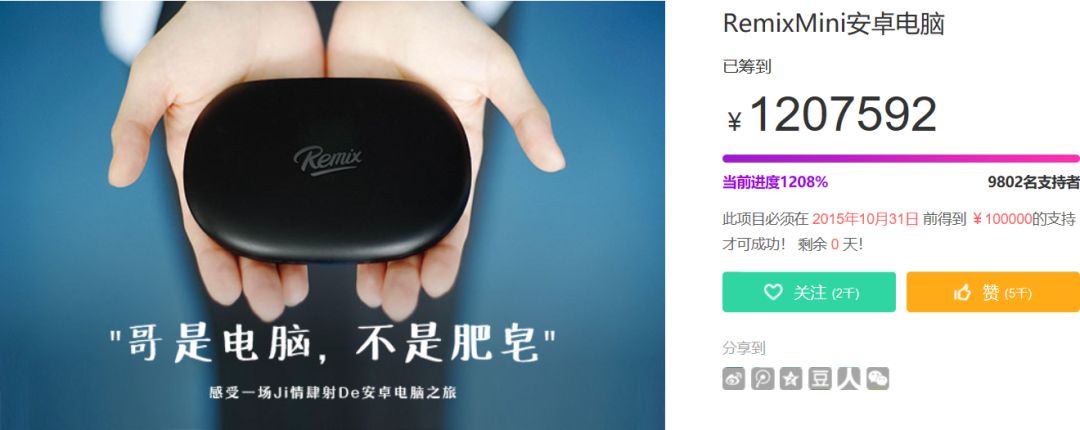Click the purple funding progress bar
This screenshot has width=1080, height=430.
(901, 158)
